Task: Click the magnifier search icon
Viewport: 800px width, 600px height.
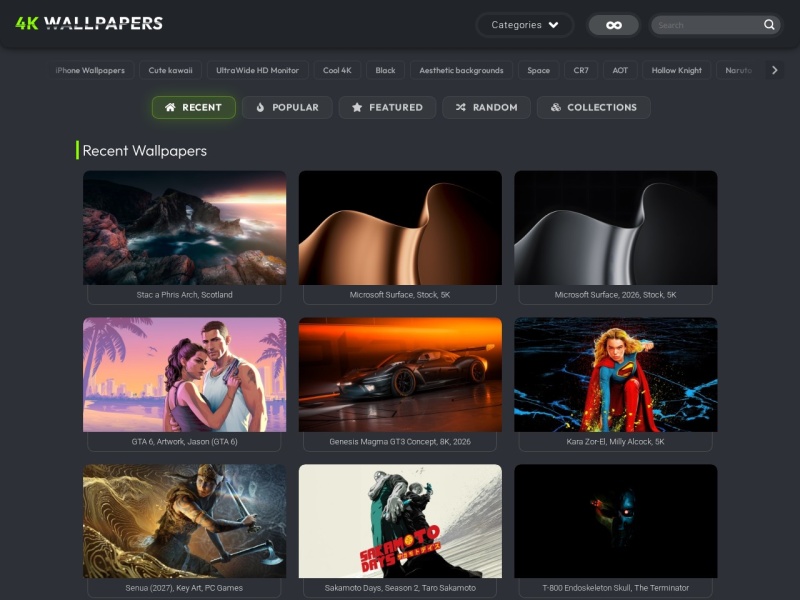Action: [769, 25]
